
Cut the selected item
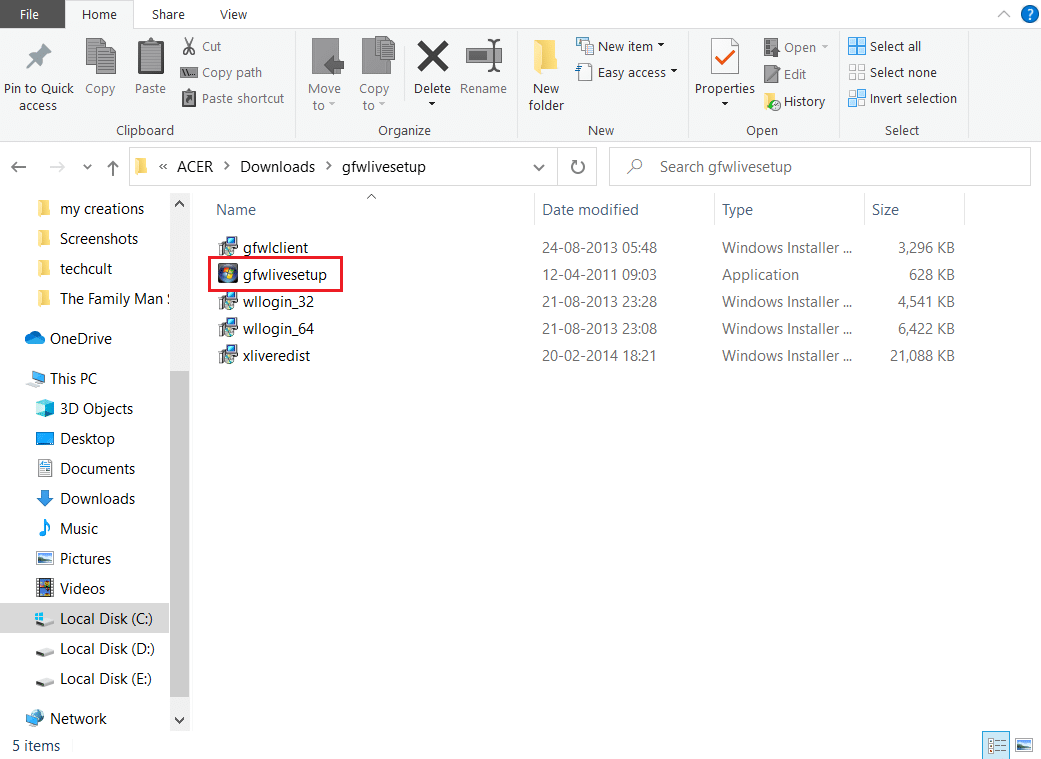pyautogui.click(x=202, y=46)
